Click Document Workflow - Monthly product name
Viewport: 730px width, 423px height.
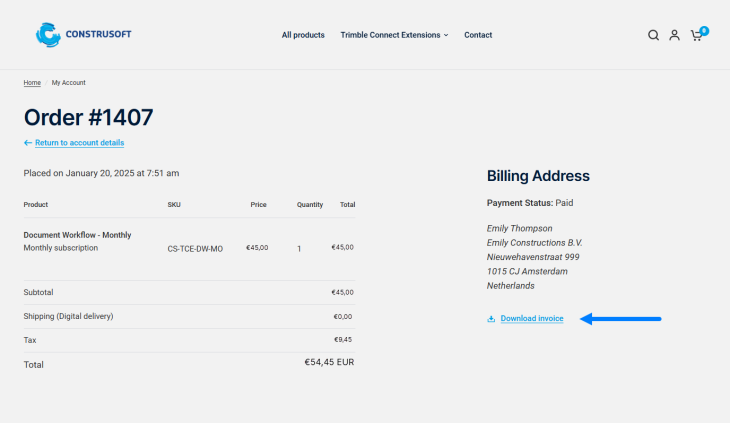(77, 235)
